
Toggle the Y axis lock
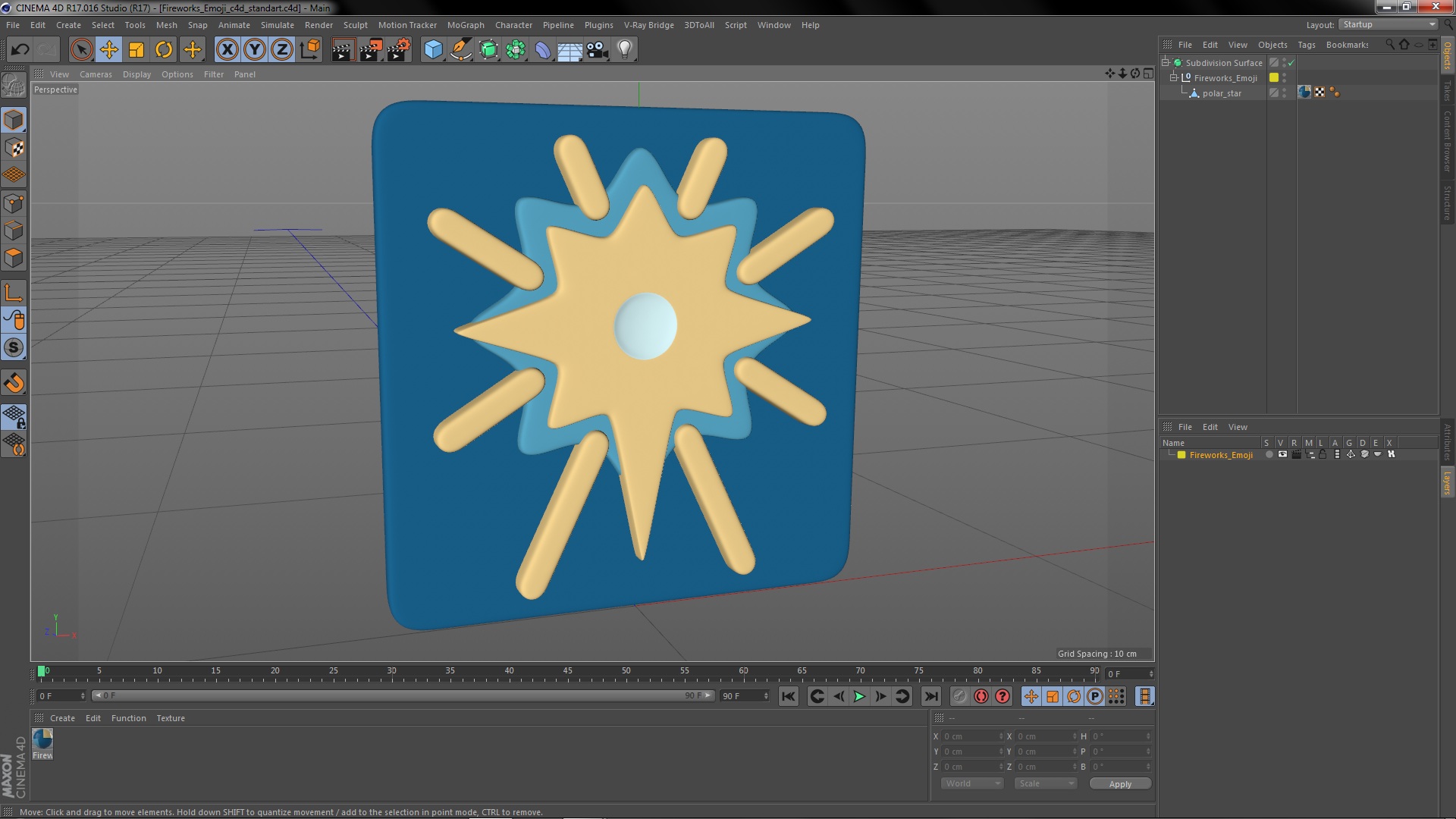(255, 50)
